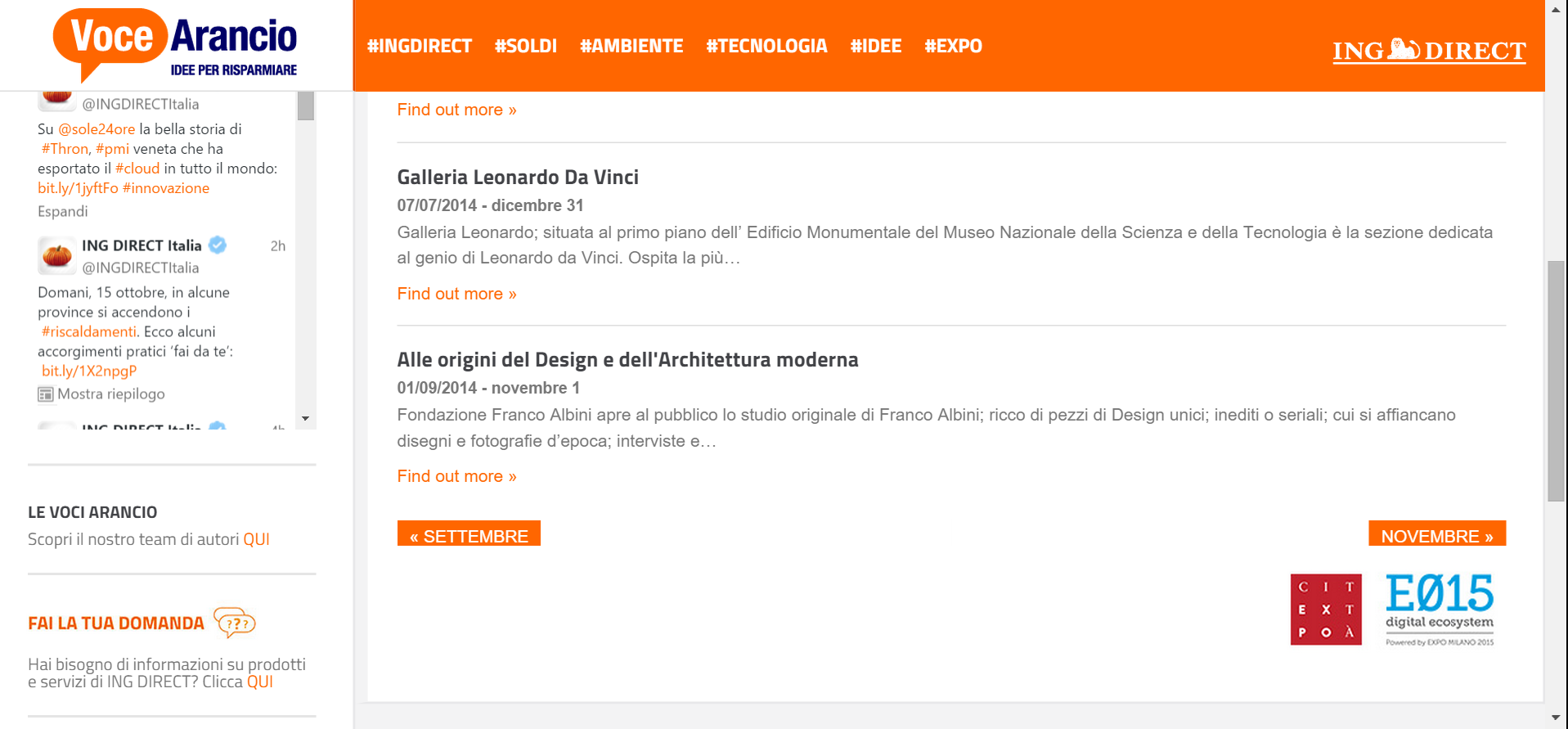Open the #SOLDI menu section
This screenshot has width=1568, height=729.
coord(525,47)
